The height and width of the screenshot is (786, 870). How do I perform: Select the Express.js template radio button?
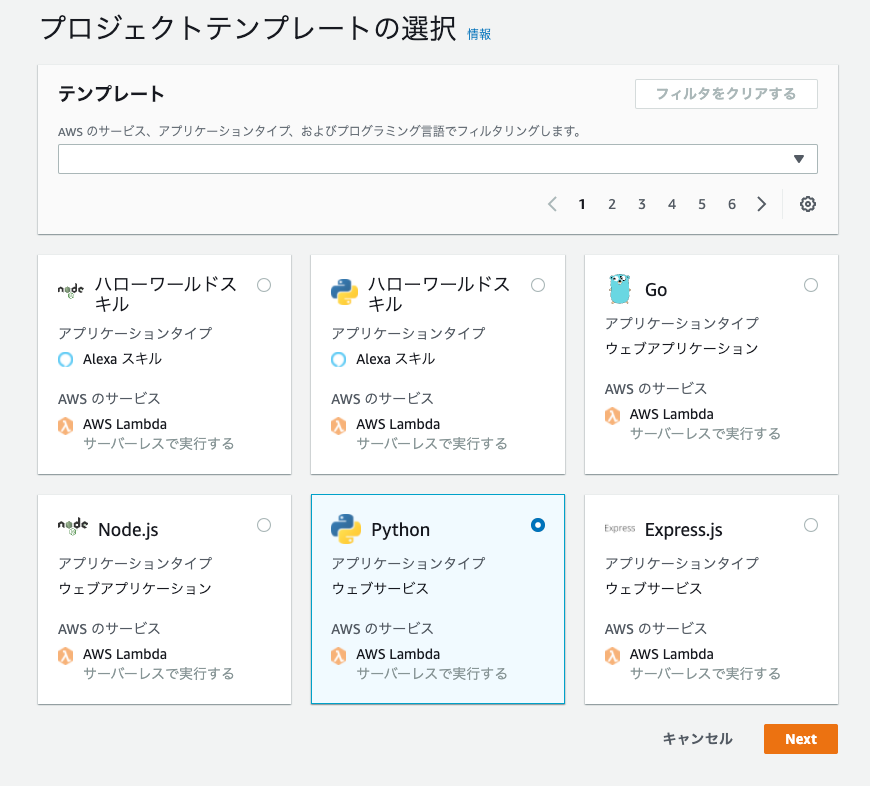coord(811,525)
